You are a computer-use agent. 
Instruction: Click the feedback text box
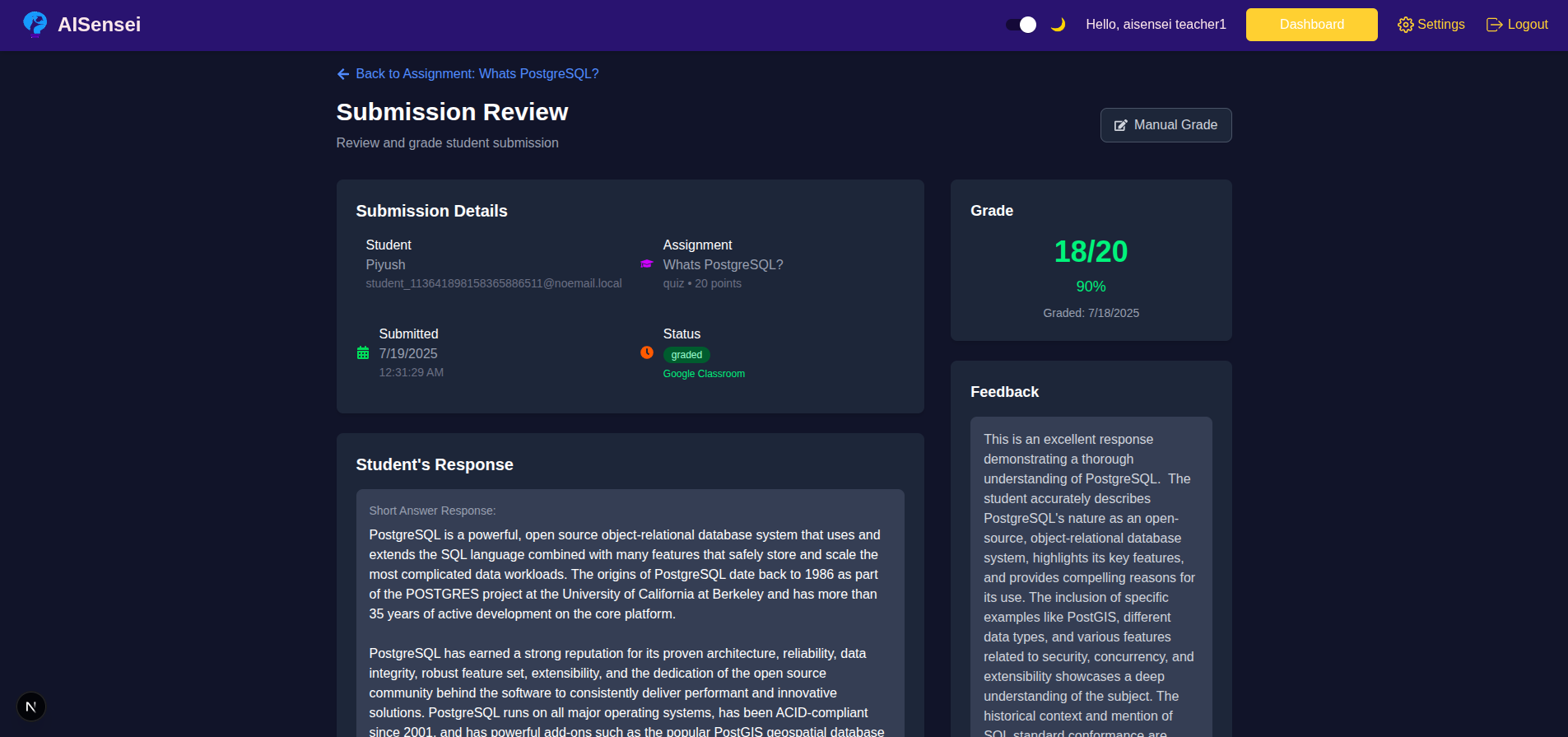1091,576
